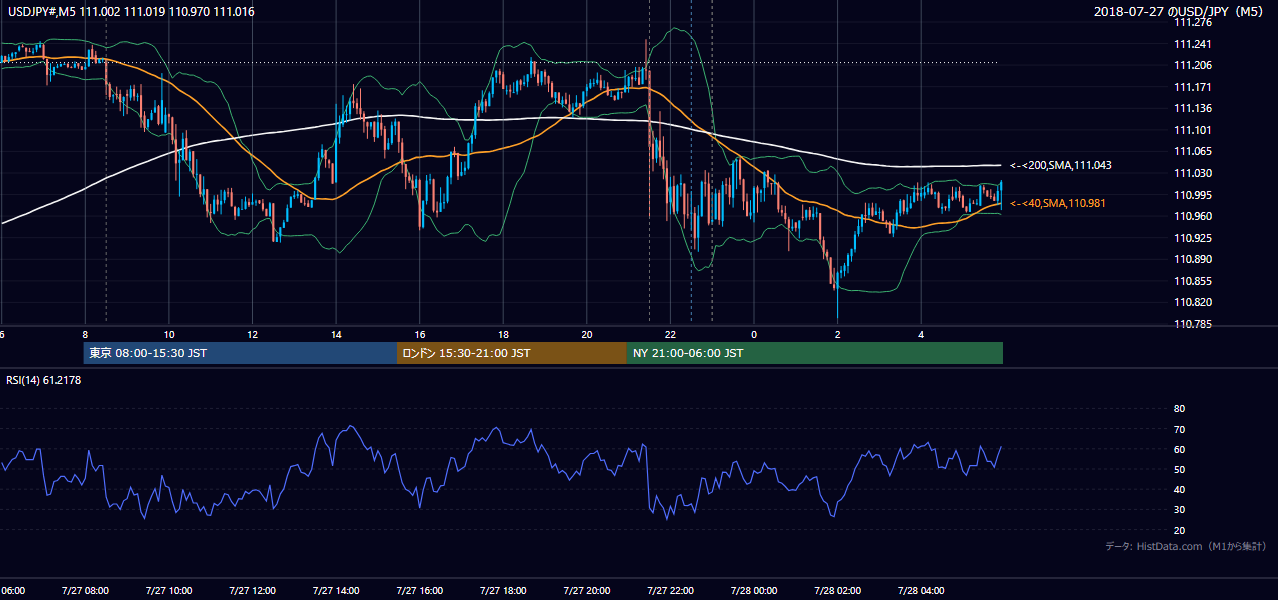Click hour label 4 under the price chart

point(921,334)
